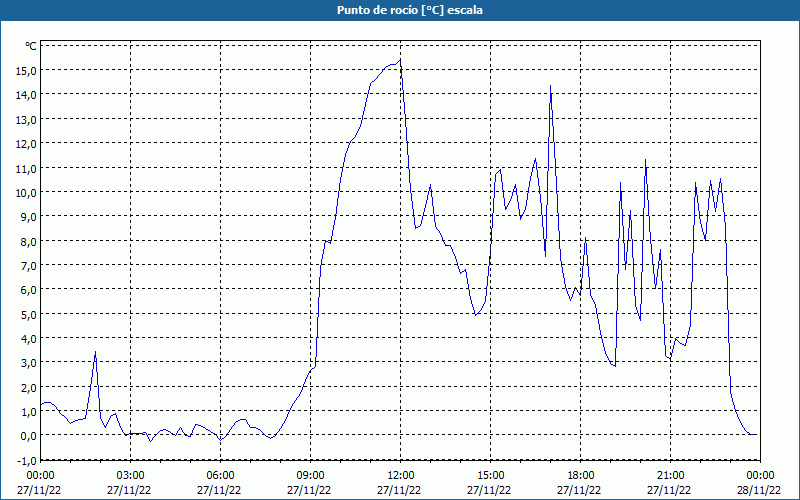
Task: Click the 3,0 y-axis value
Action: [29, 363]
